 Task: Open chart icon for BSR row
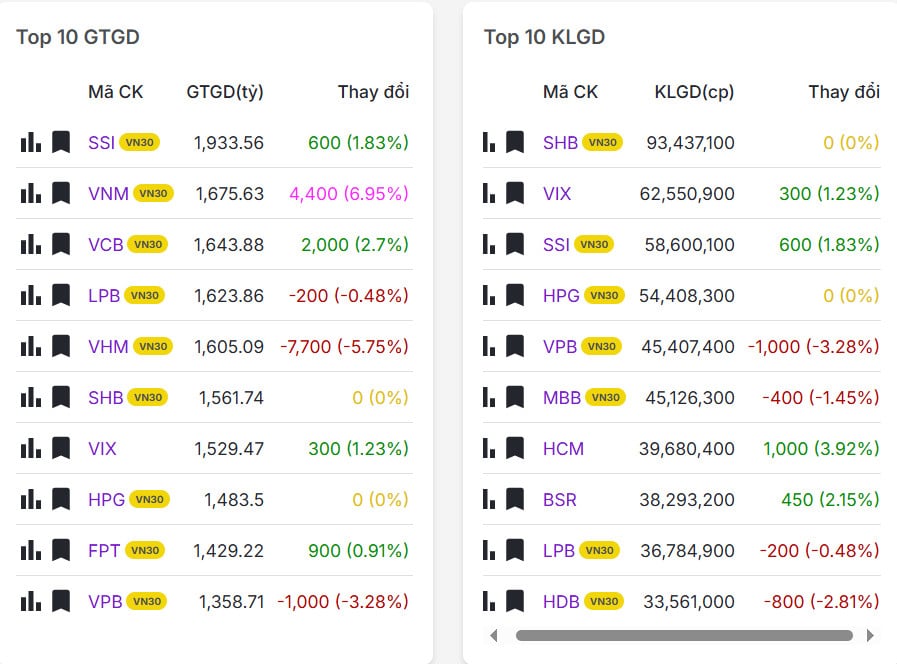click(x=489, y=500)
